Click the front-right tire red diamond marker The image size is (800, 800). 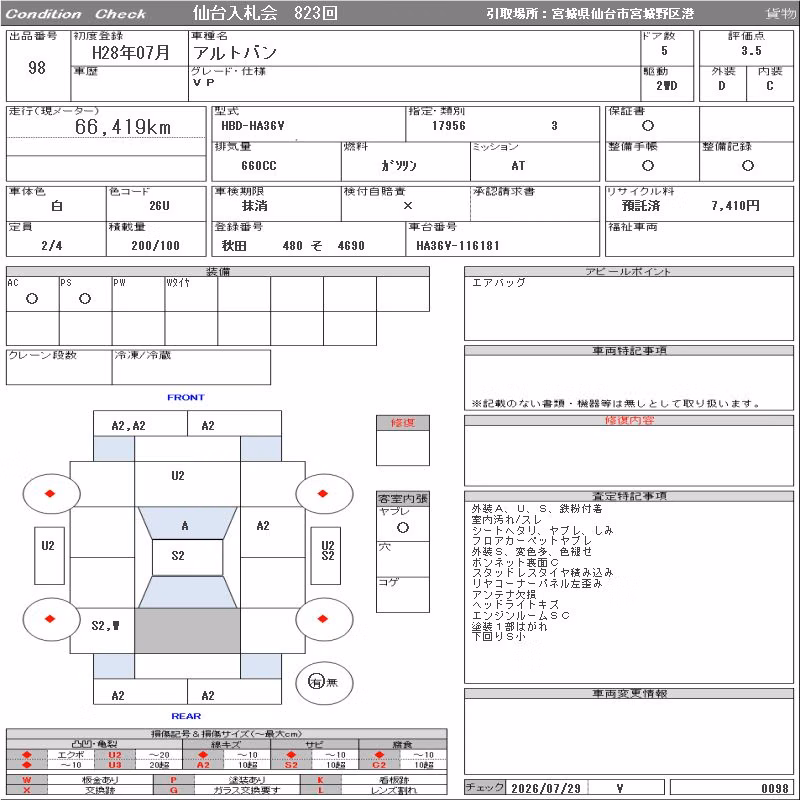[322, 493]
